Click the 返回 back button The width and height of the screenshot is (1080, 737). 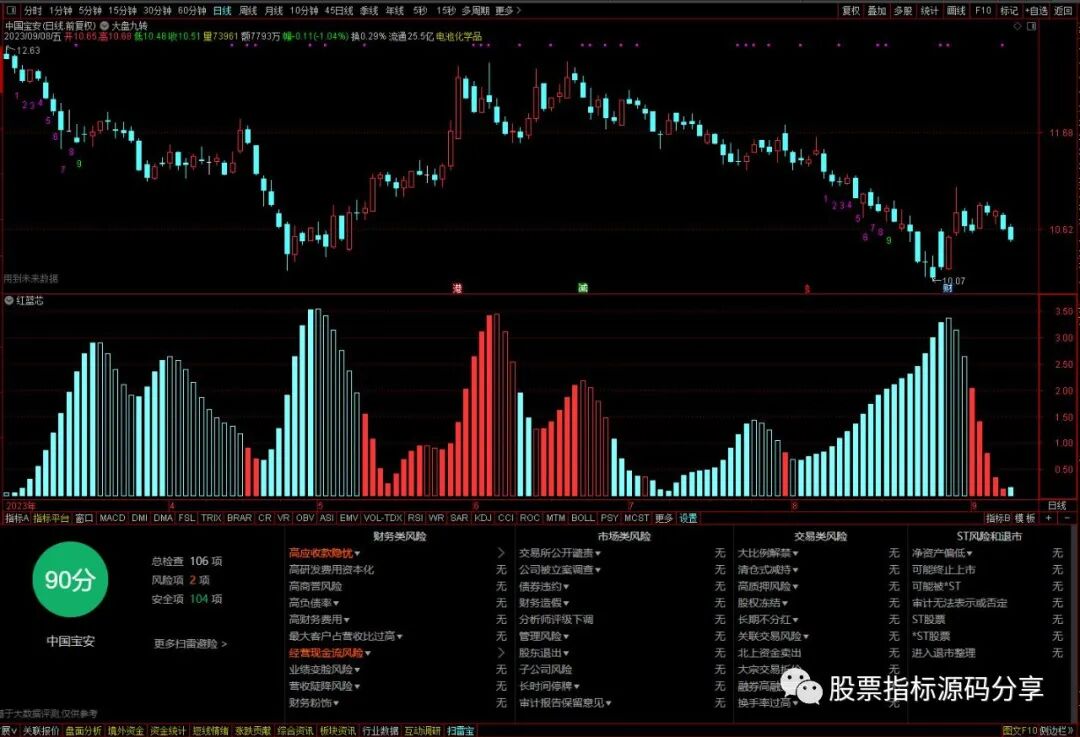coord(1064,10)
